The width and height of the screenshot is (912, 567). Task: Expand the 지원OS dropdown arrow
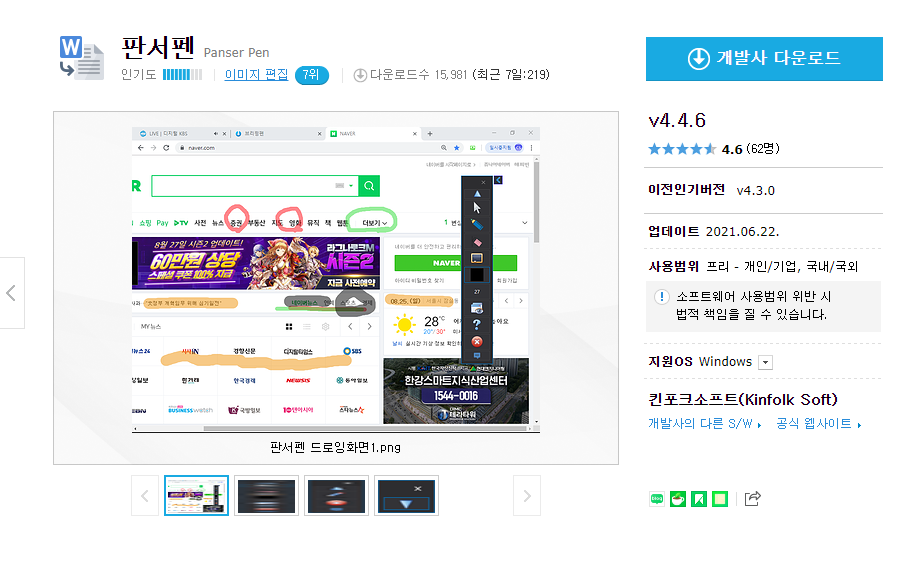765,362
